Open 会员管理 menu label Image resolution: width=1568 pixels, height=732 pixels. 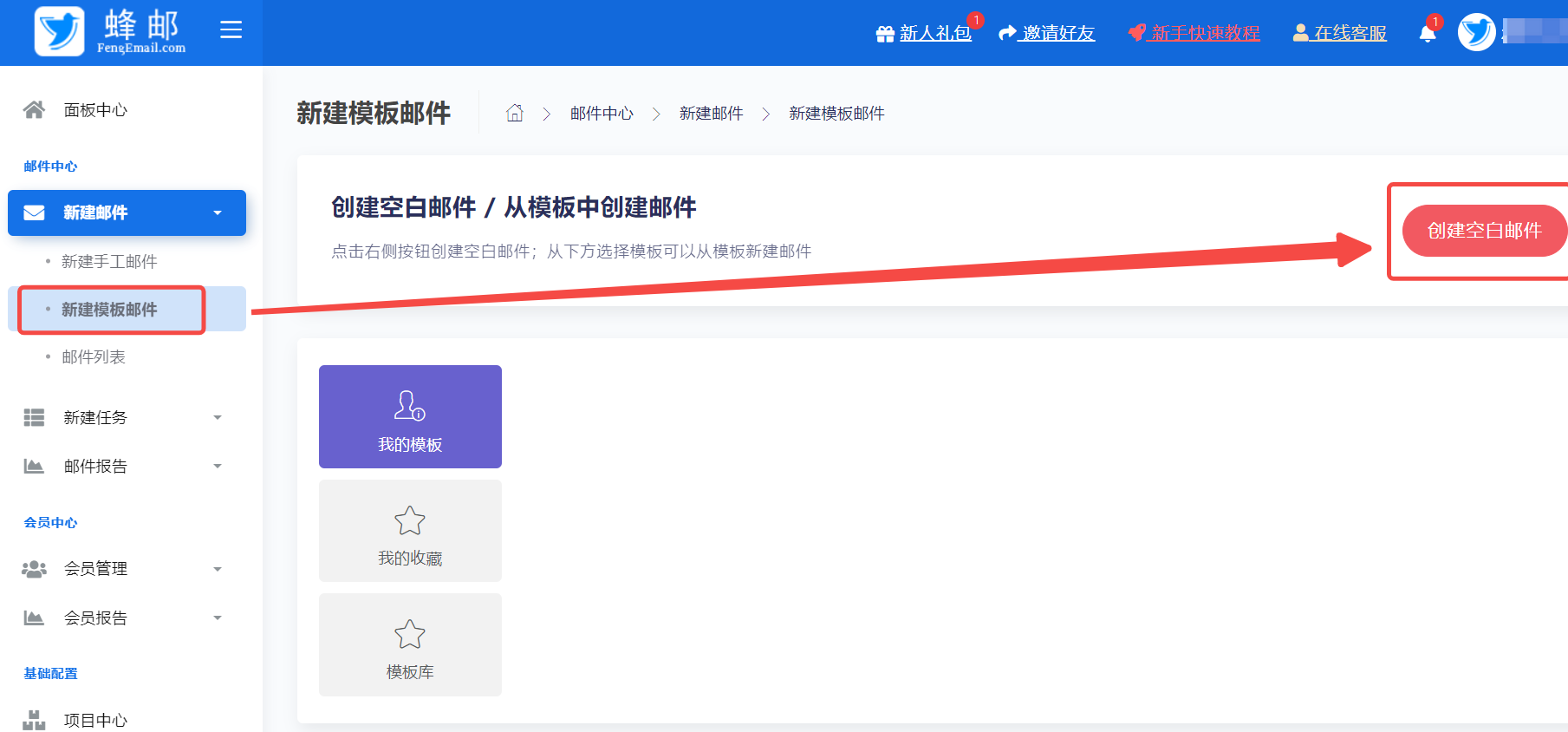tap(95, 569)
